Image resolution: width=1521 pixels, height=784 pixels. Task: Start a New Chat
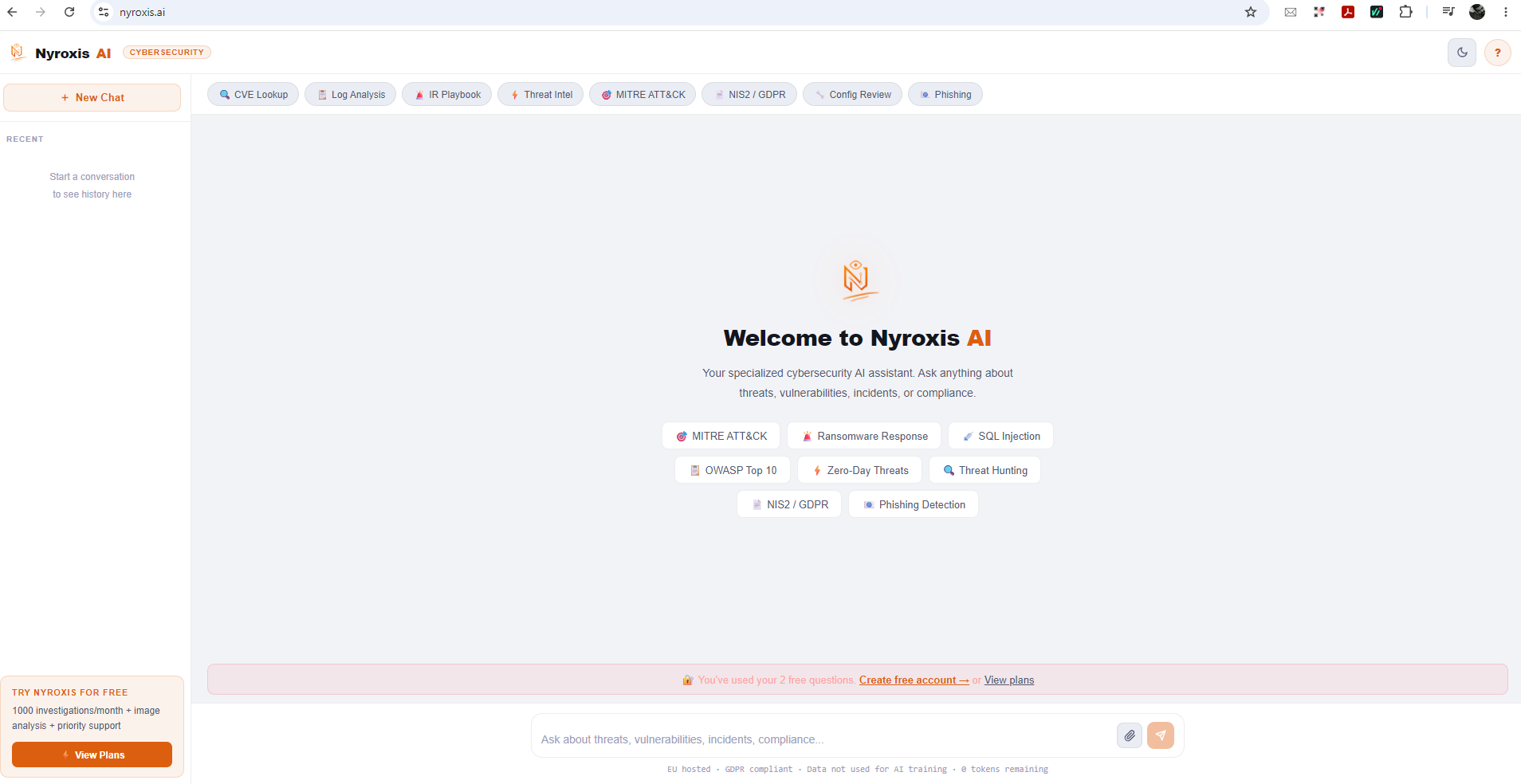click(92, 97)
